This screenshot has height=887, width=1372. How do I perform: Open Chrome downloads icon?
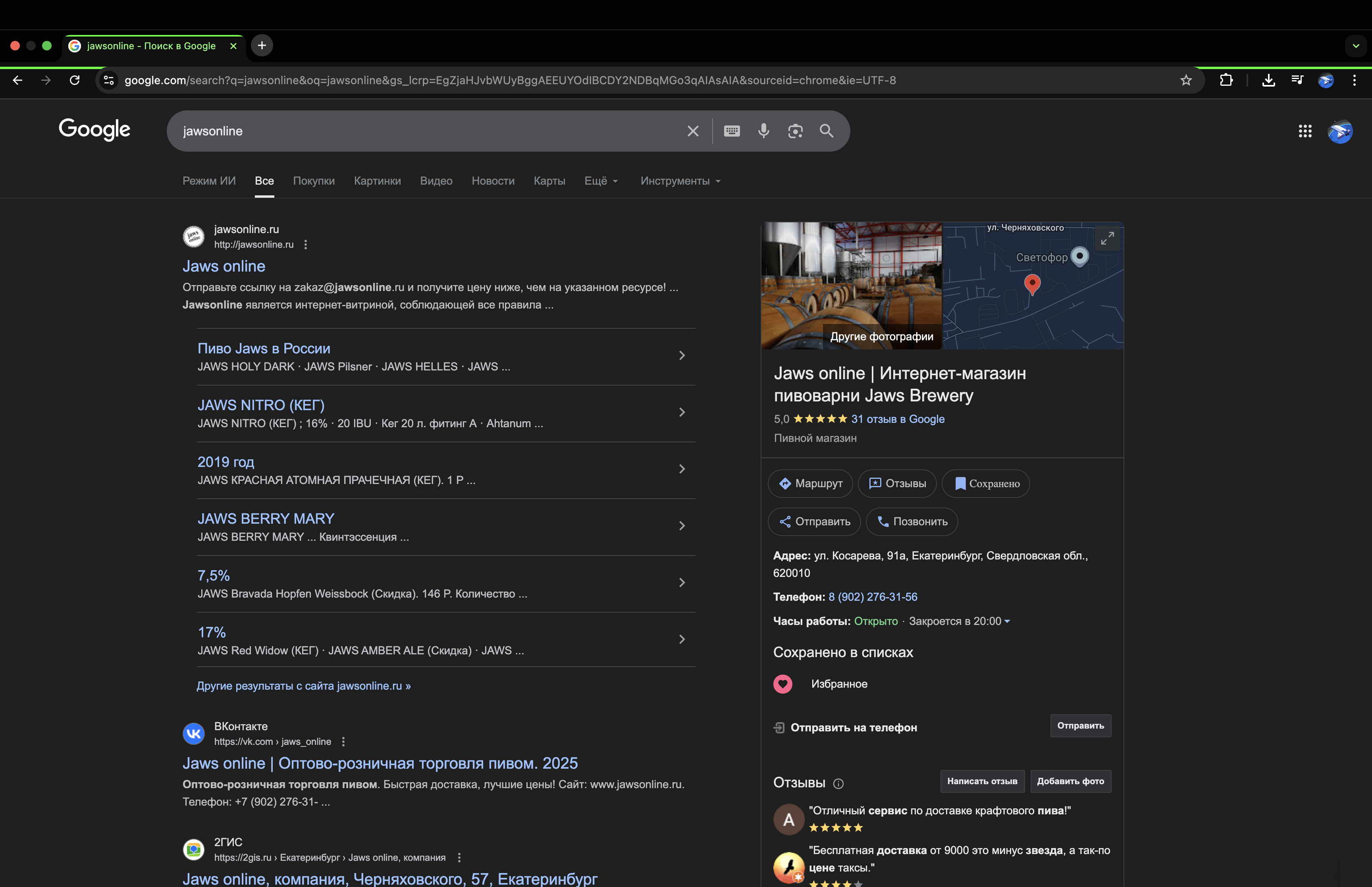(1268, 80)
